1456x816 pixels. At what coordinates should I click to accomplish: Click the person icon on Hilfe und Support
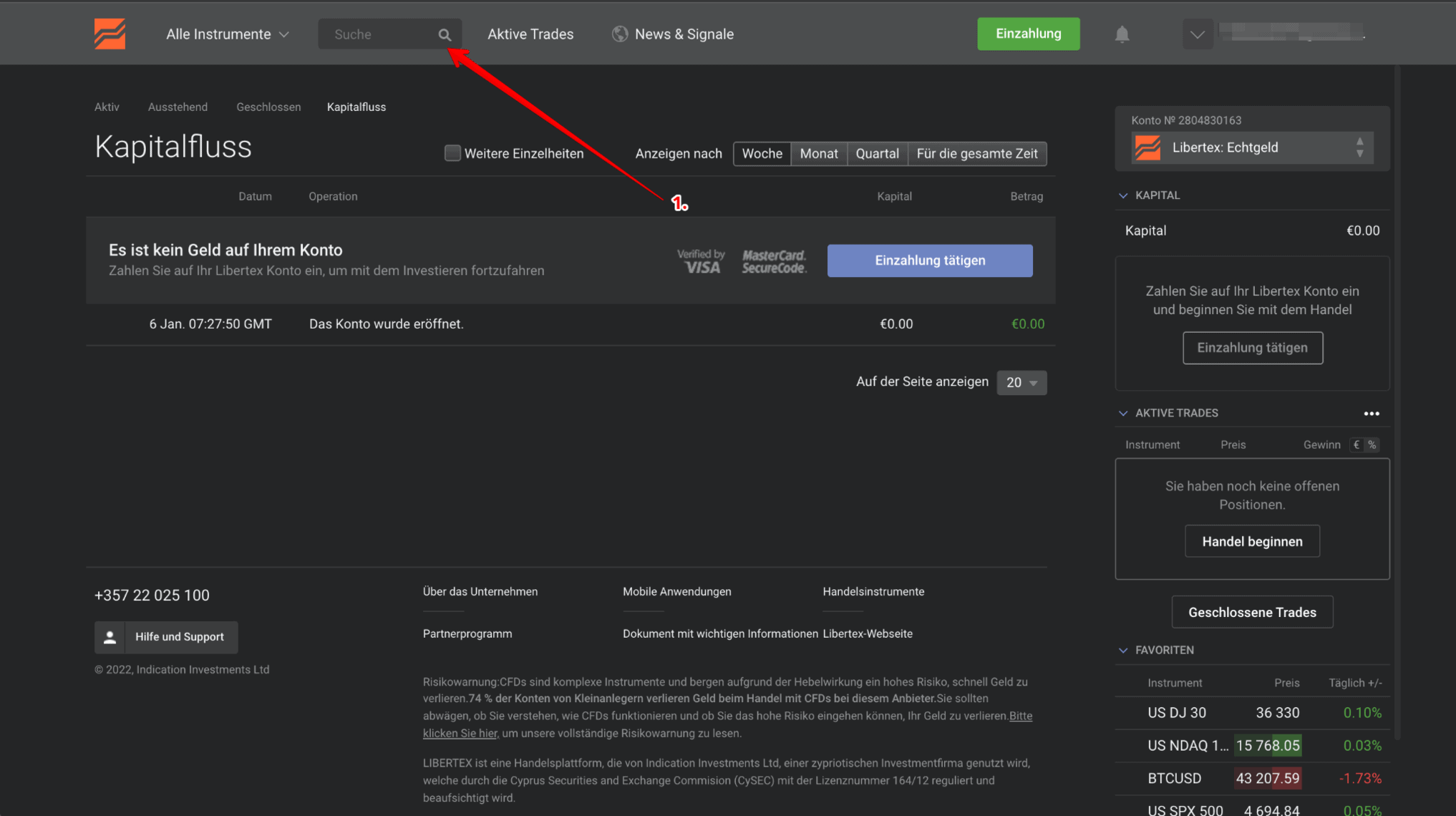[x=110, y=637]
